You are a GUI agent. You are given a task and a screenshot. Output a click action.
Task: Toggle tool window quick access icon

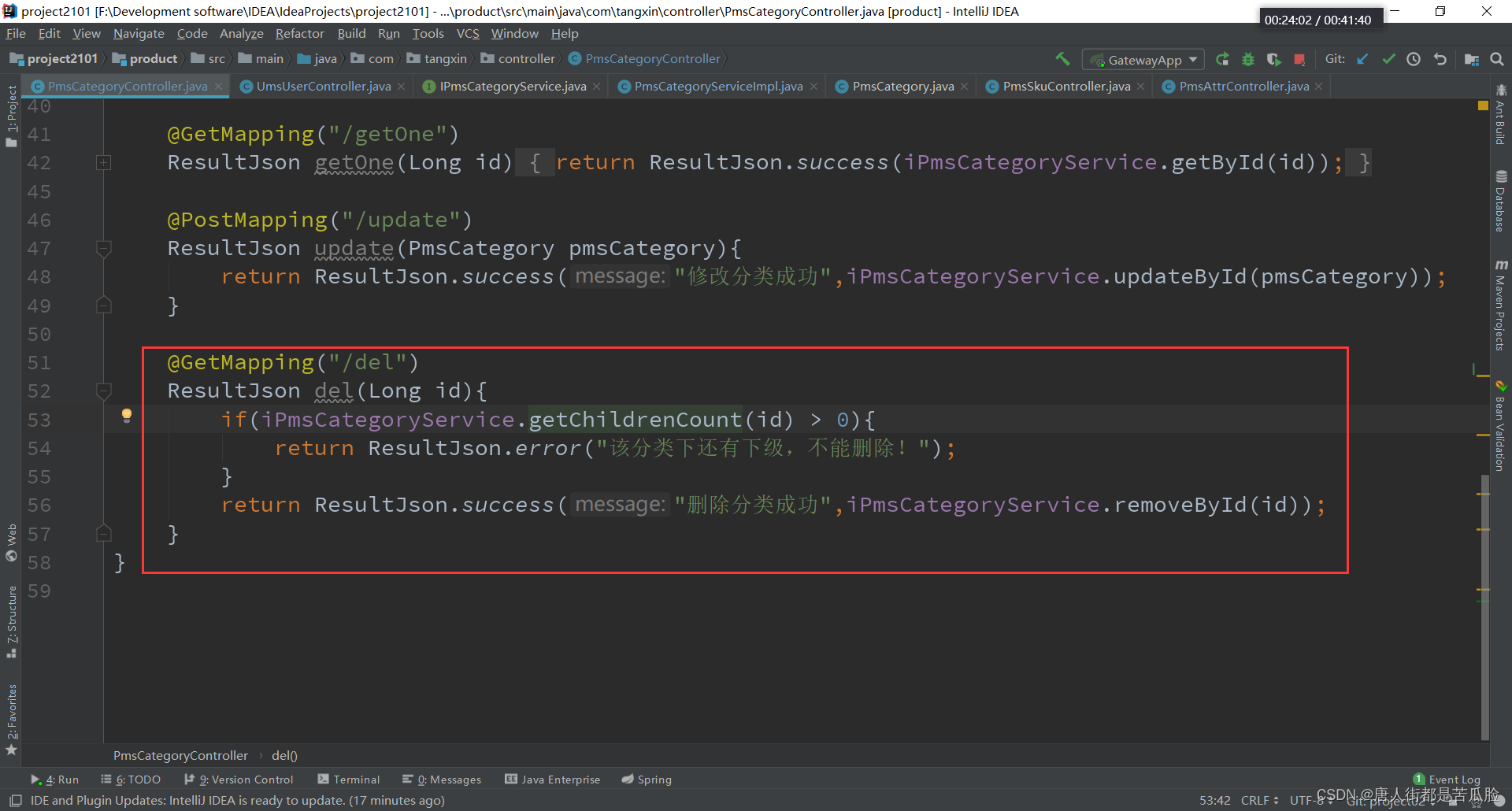point(15,801)
